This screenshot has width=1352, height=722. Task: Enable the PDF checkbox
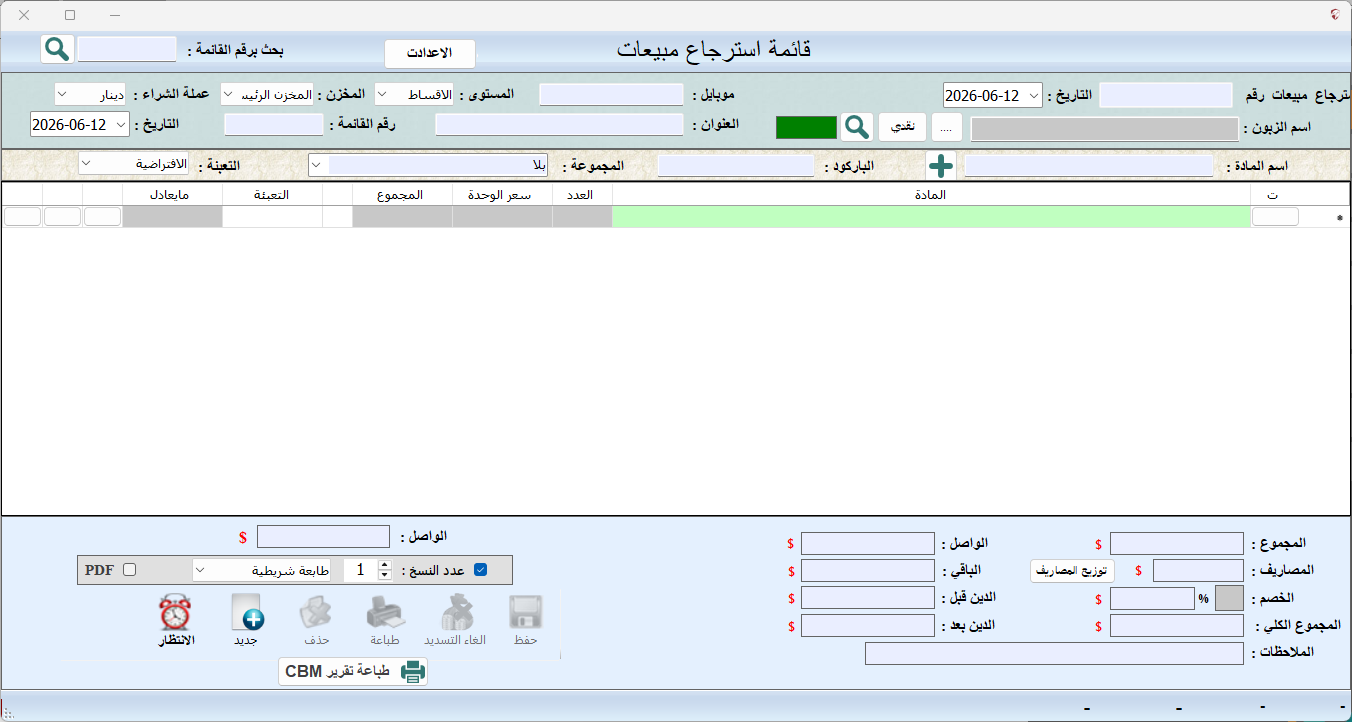click(129, 570)
